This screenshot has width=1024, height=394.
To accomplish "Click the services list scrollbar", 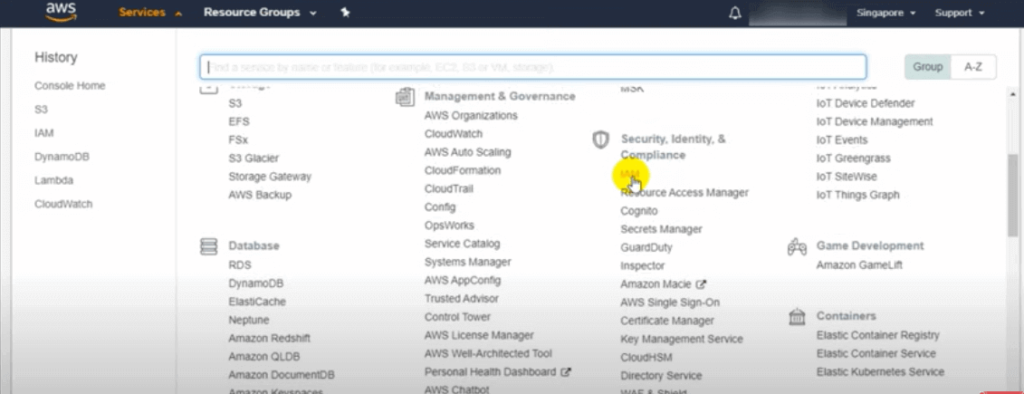I will coord(1012,196).
